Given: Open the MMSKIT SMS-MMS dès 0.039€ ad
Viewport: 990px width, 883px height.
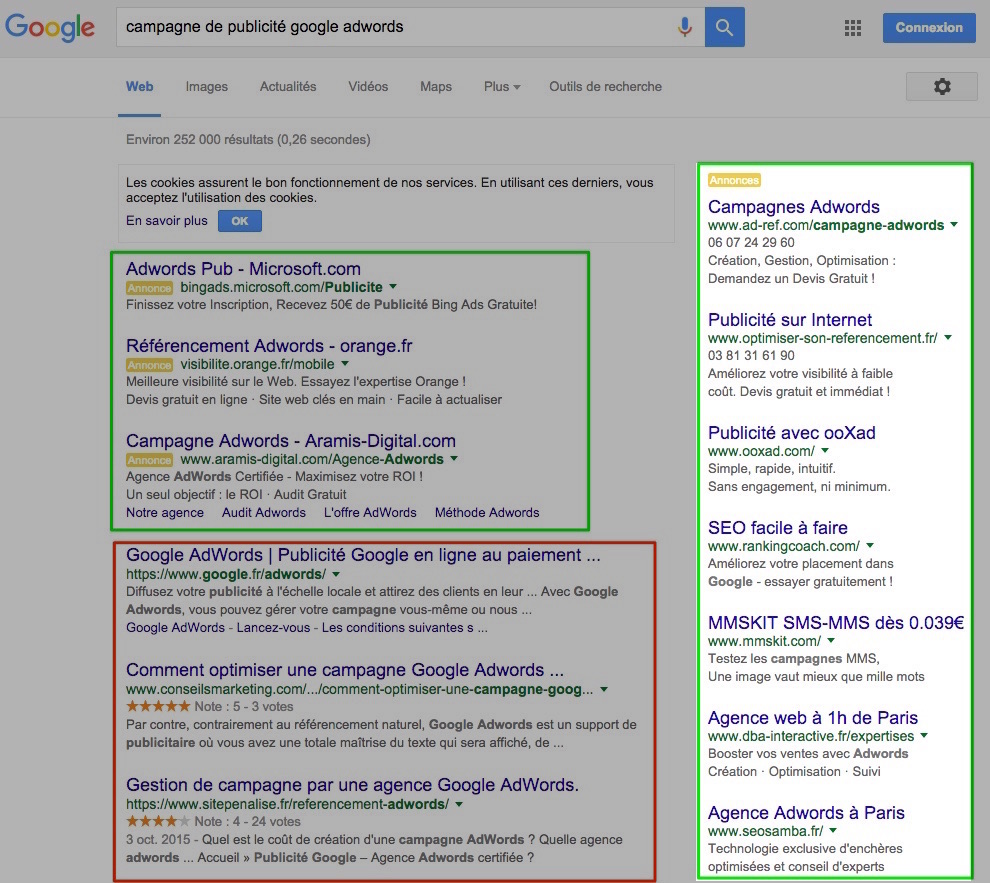Looking at the screenshot, I should (x=836, y=623).
